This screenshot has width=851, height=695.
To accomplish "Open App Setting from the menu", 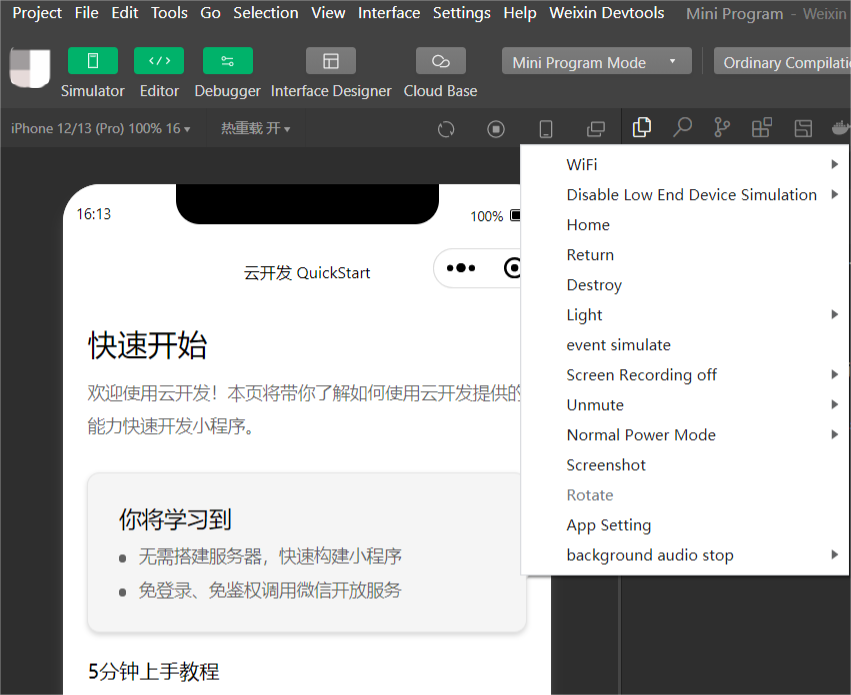I will 685,525.
